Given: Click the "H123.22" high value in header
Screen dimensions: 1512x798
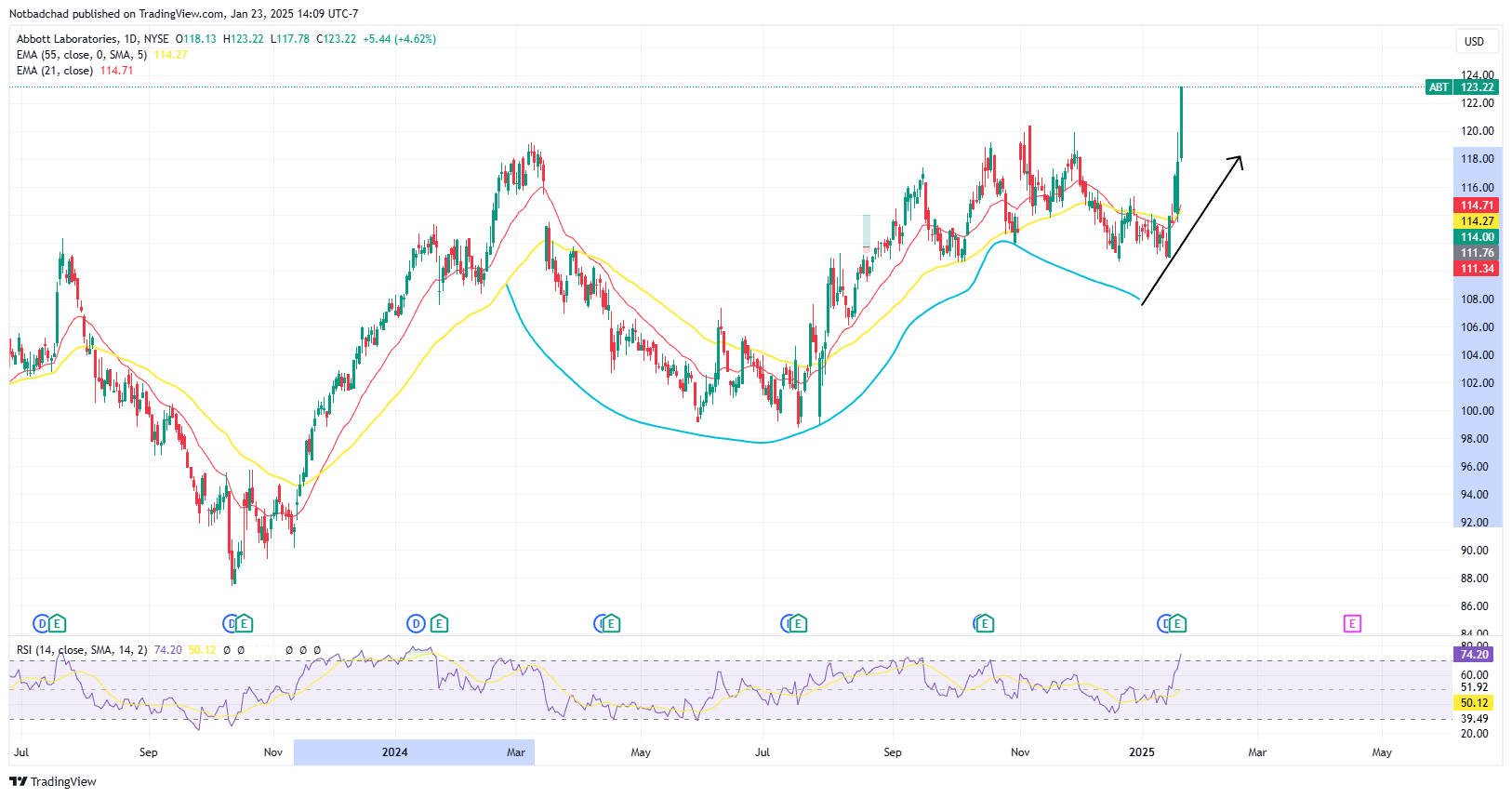Looking at the screenshot, I should coord(243,39).
